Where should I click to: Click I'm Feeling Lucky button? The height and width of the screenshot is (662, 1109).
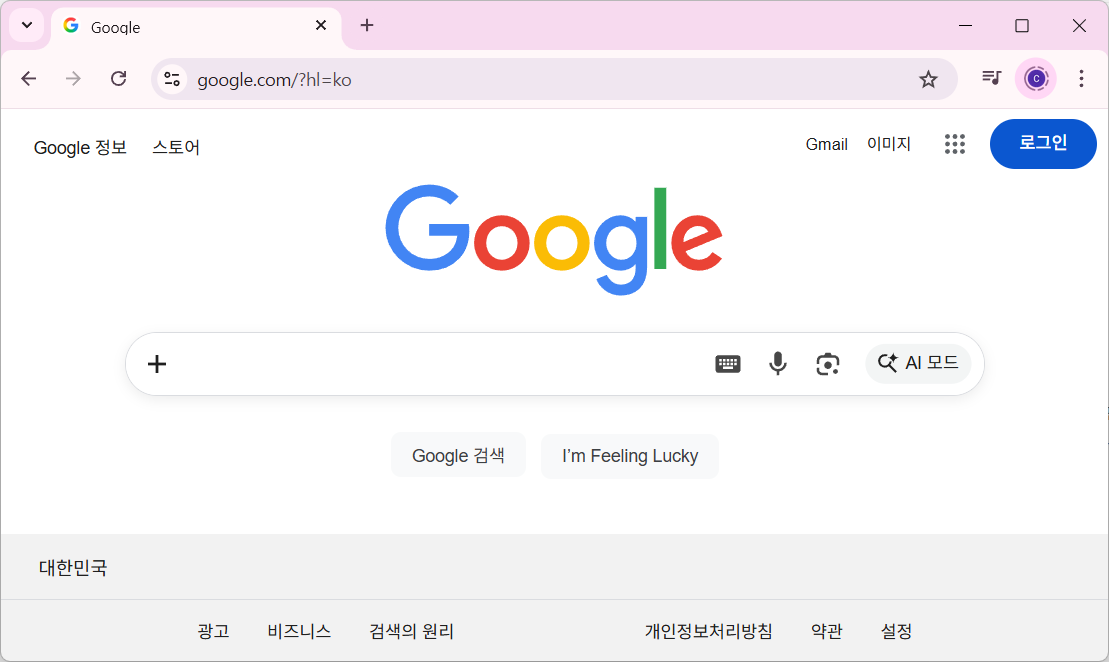[x=629, y=455]
